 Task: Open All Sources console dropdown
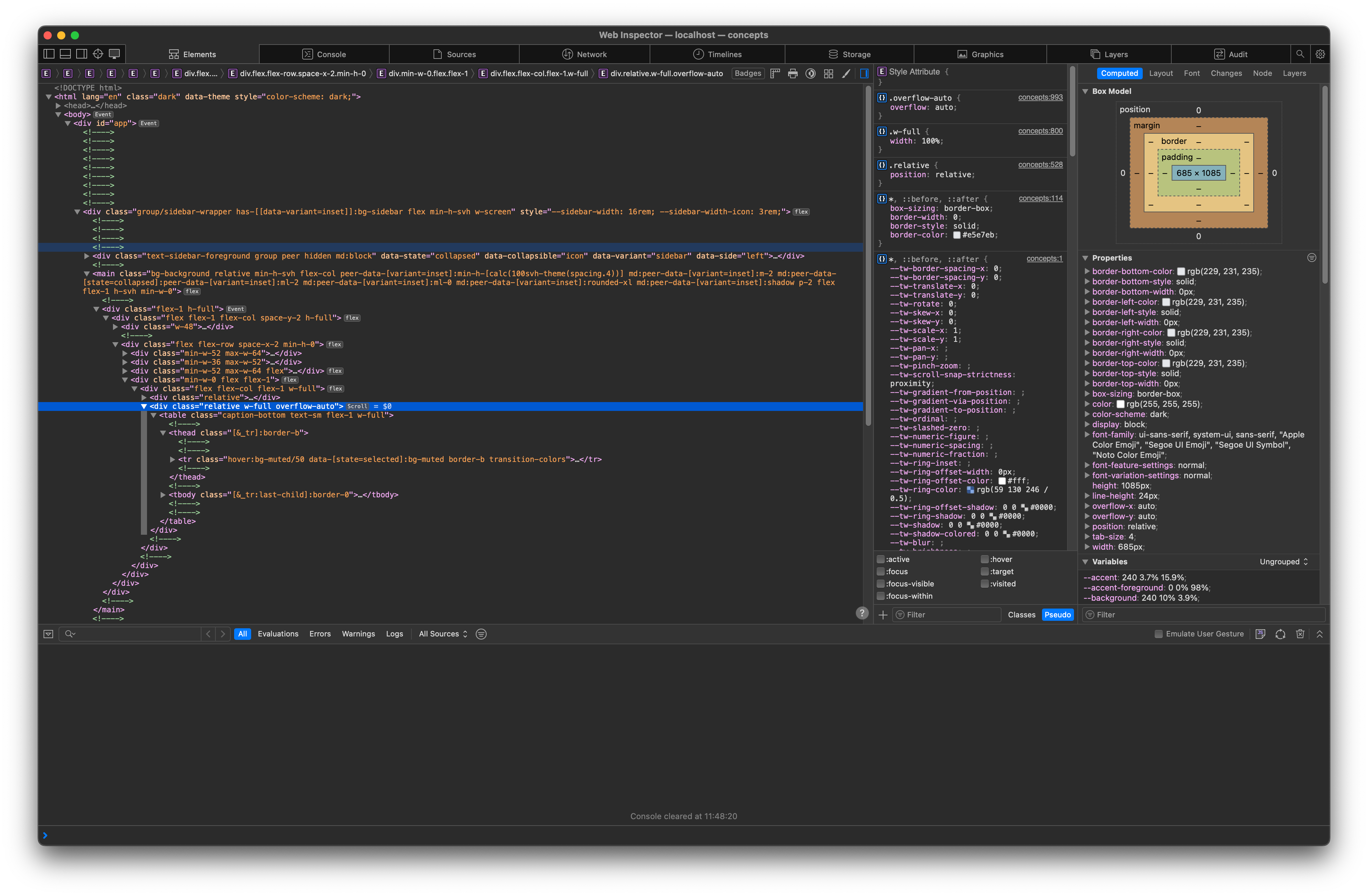[443, 634]
